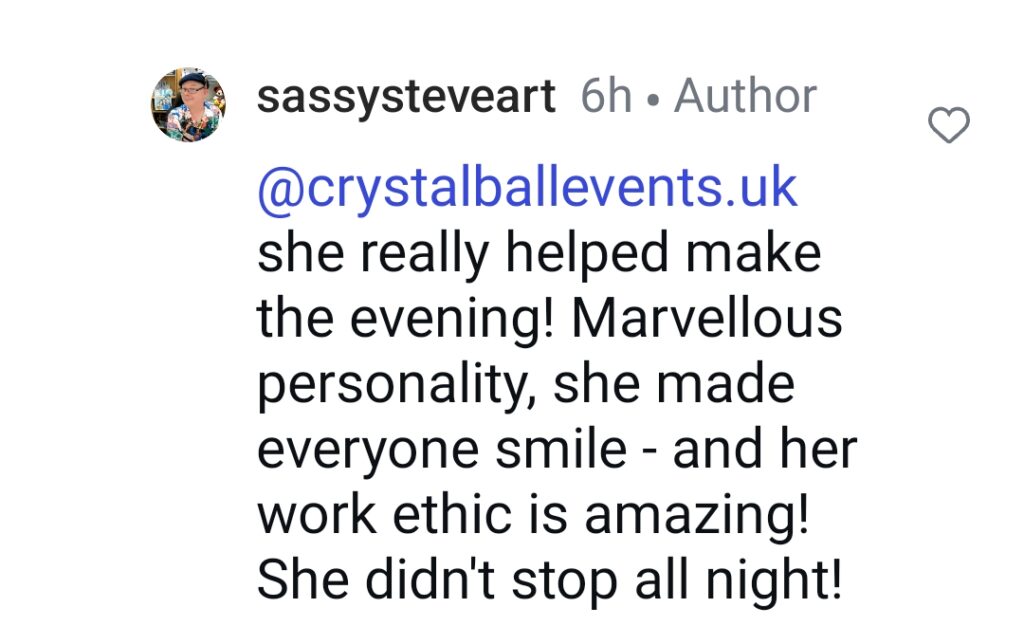
Task: Click the text 'the evening!'
Action: 406,320
